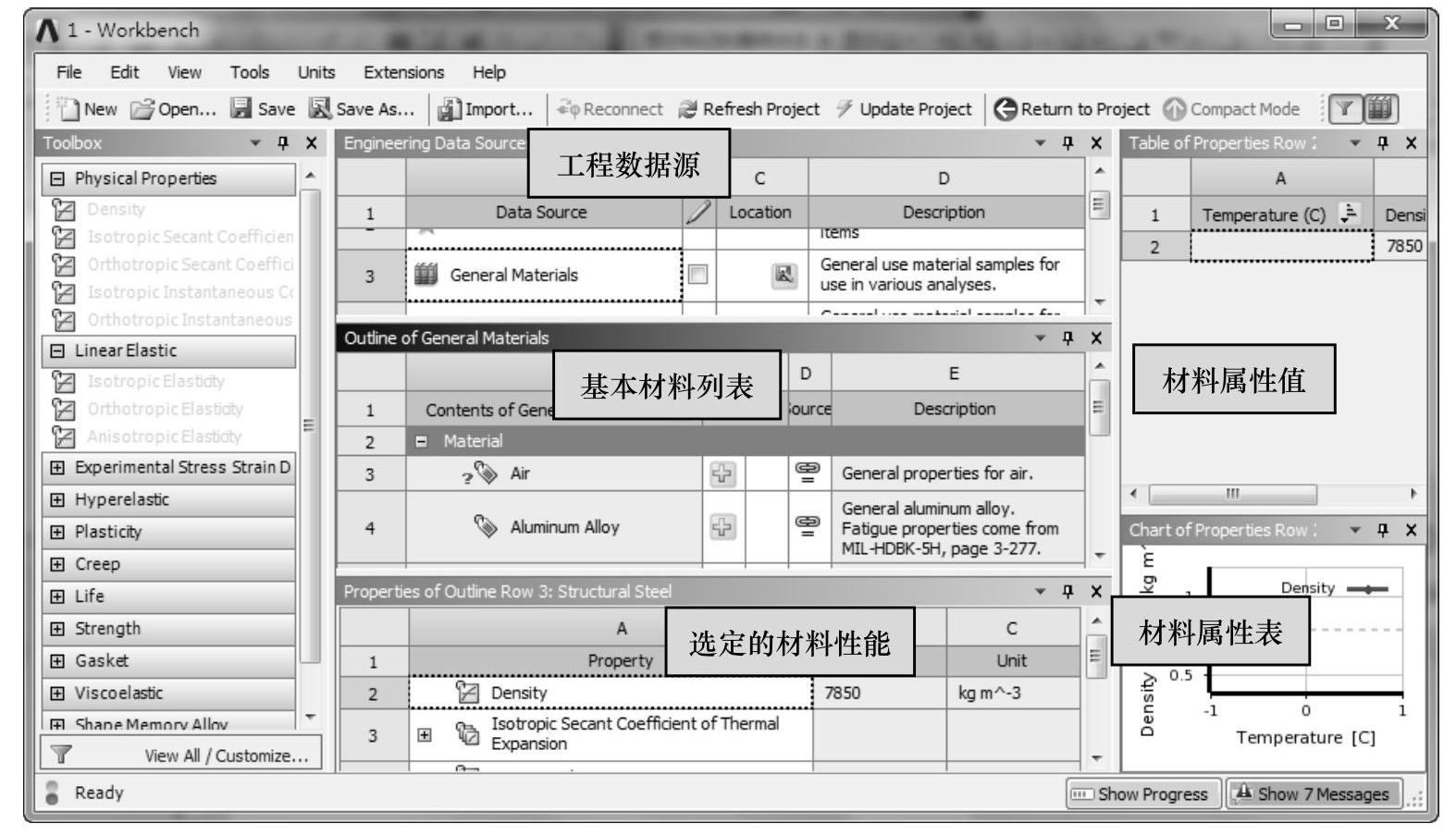Expand the Creep toolbox group
The width and height of the screenshot is (1456, 836).
click(x=57, y=564)
